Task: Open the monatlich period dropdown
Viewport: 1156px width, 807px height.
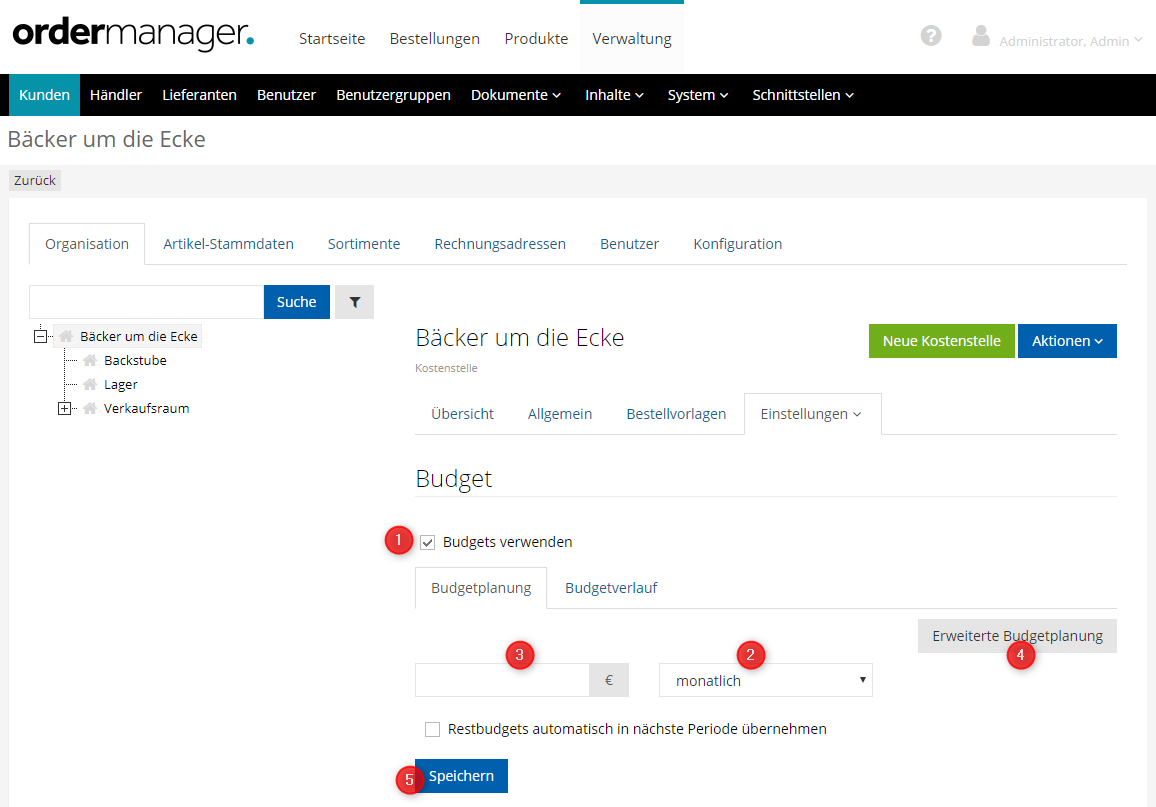Action: (765, 681)
